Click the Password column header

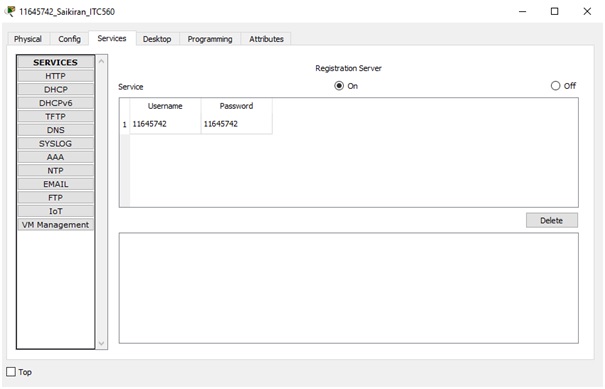click(237, 106)
